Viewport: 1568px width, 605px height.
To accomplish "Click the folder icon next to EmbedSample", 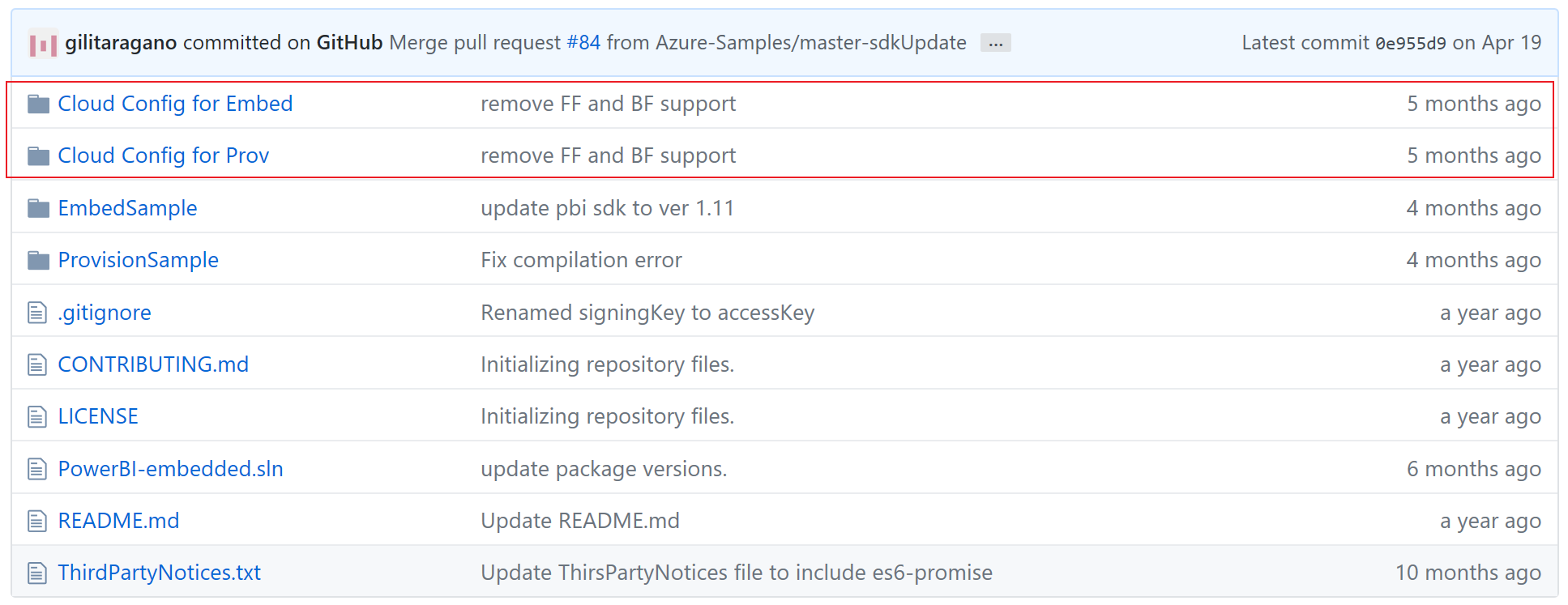I will (38, 207).
